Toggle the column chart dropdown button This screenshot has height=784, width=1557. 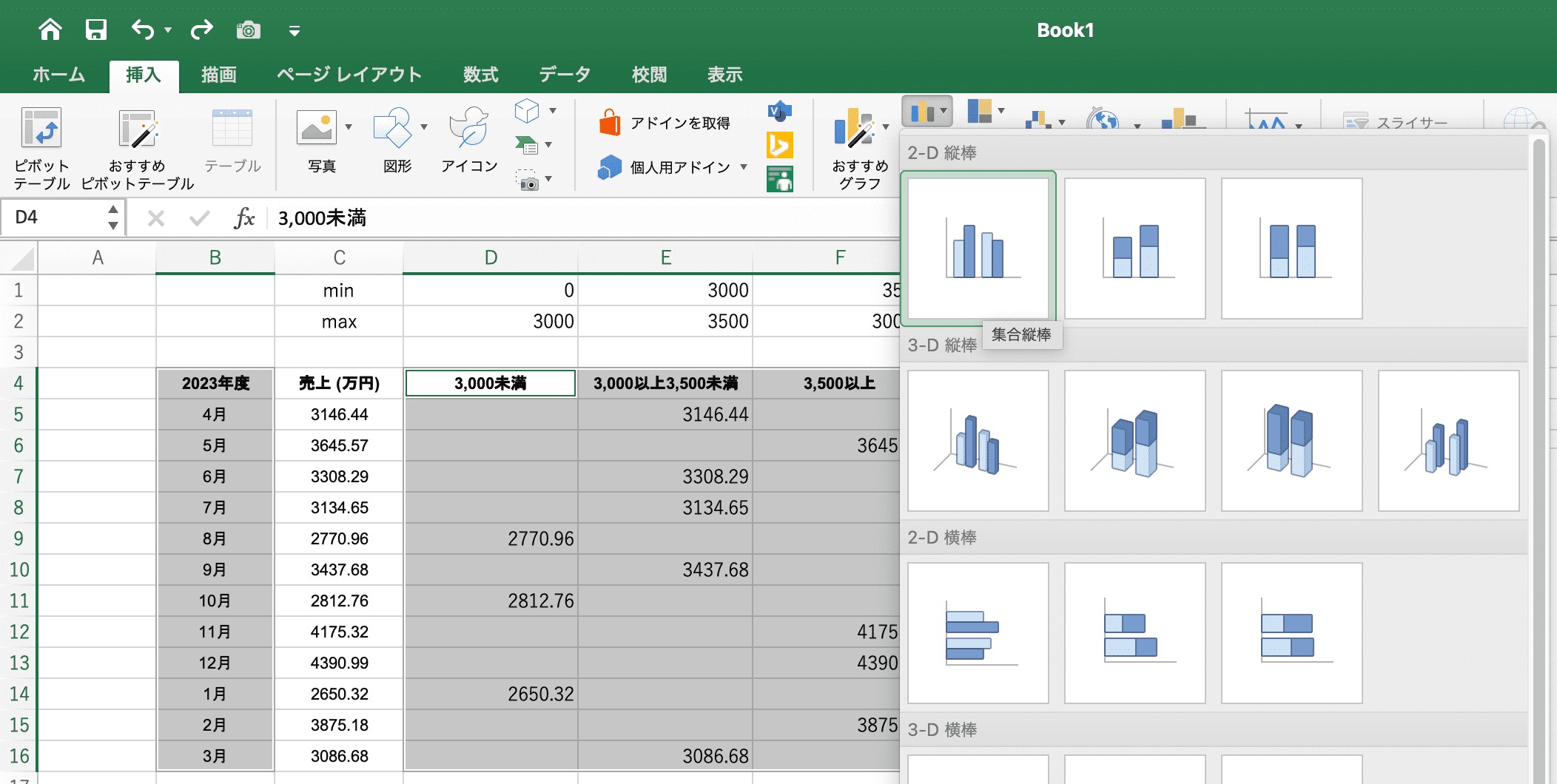point(928,112)
